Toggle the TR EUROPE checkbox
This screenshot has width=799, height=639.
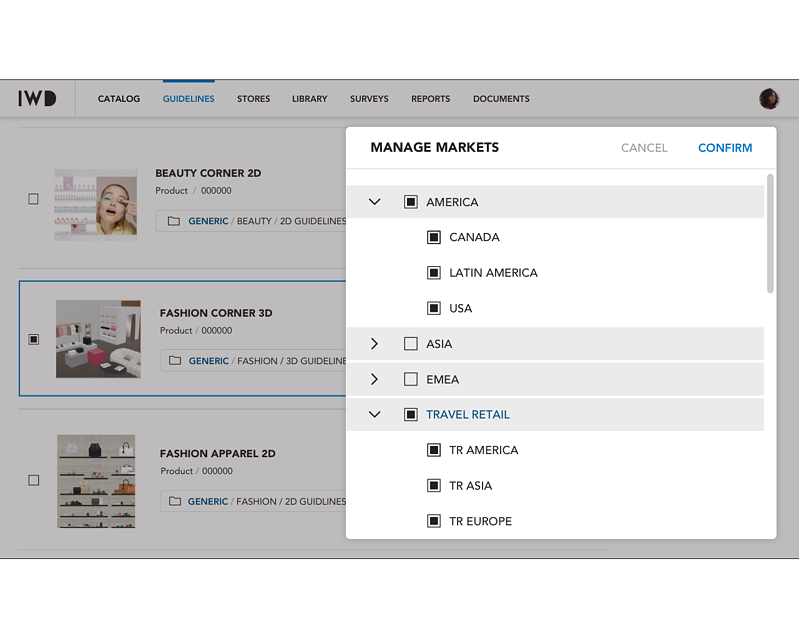pyautogui.click(x=434, y=521)
